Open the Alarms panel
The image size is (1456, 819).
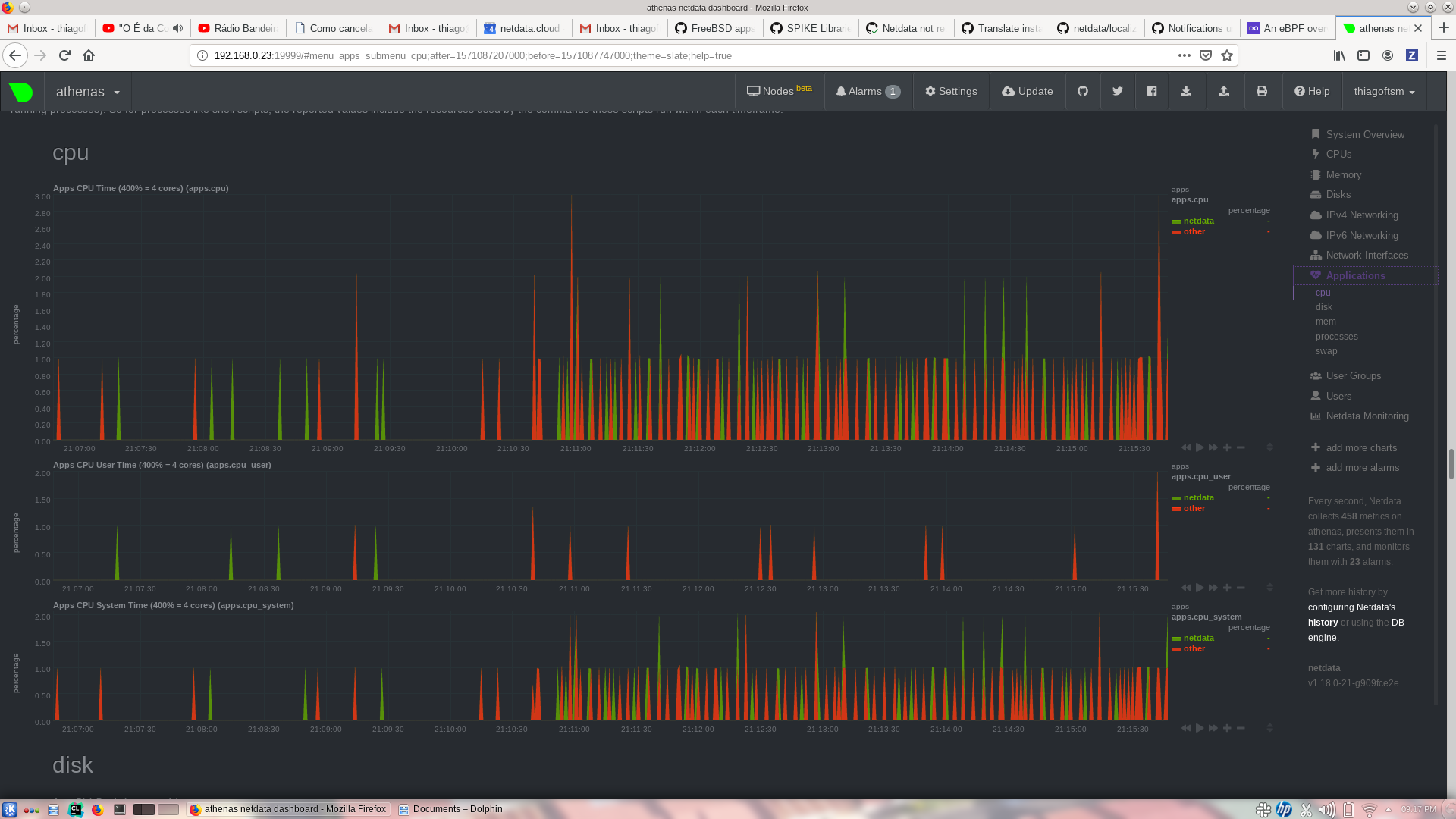868,91
